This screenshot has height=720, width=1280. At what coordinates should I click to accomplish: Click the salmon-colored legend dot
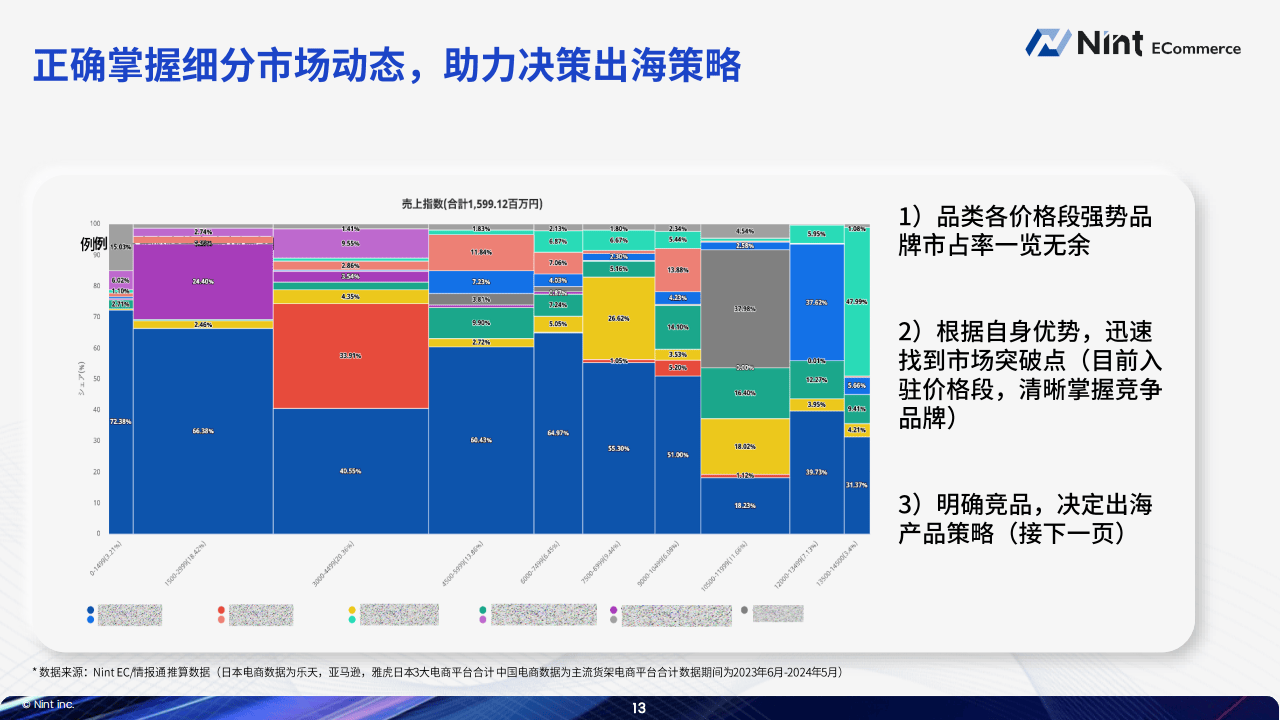pos(221,620)
